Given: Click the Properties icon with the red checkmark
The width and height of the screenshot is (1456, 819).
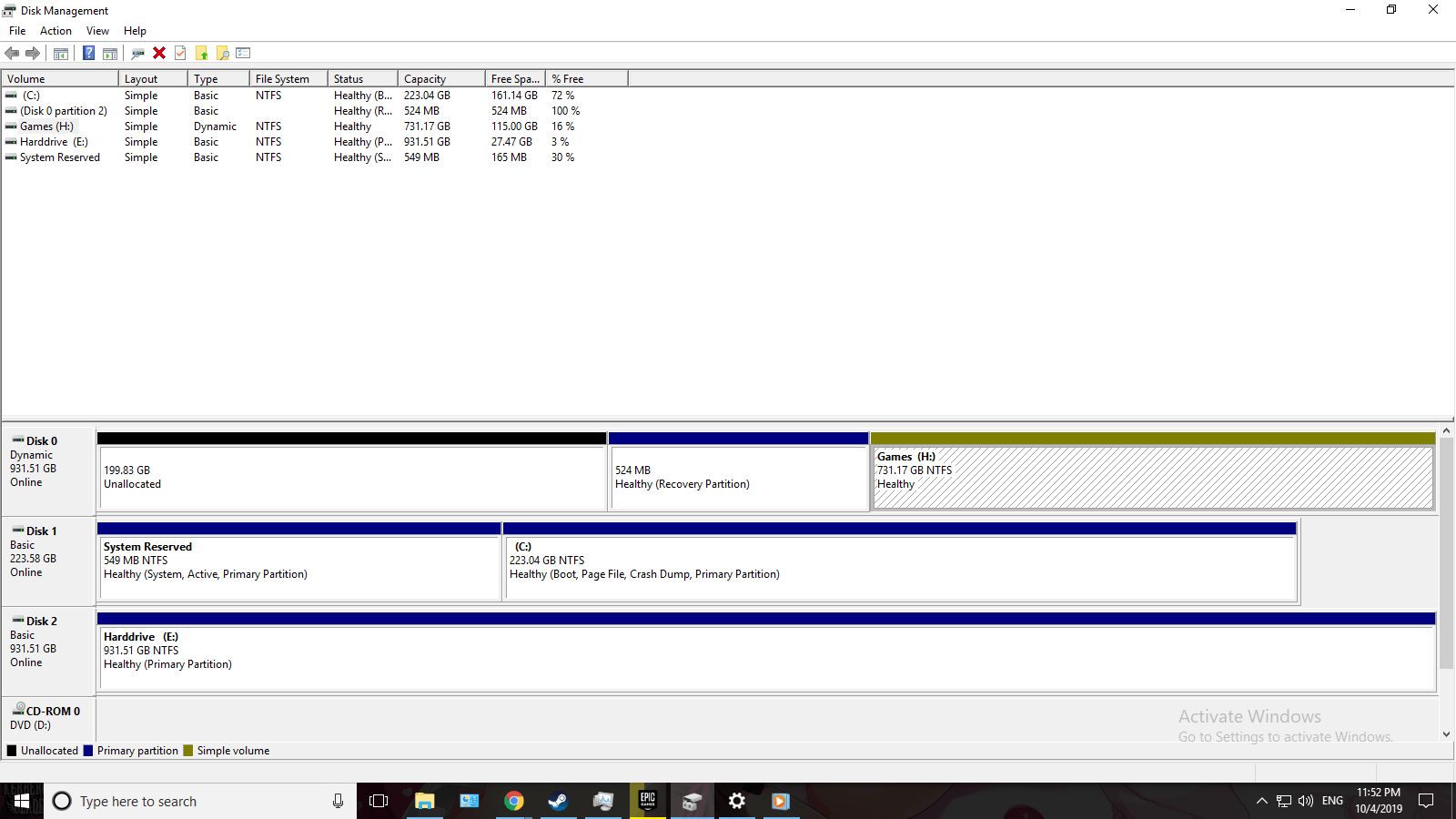Looking at the screenshot, I should coord(180,54).
